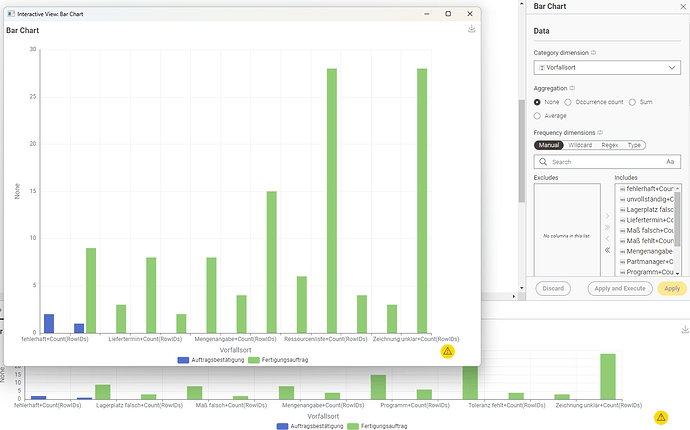This screenshot has width=690, height=430.
Task: Click warning icon in Interactive View window
Action: (447, 352)
